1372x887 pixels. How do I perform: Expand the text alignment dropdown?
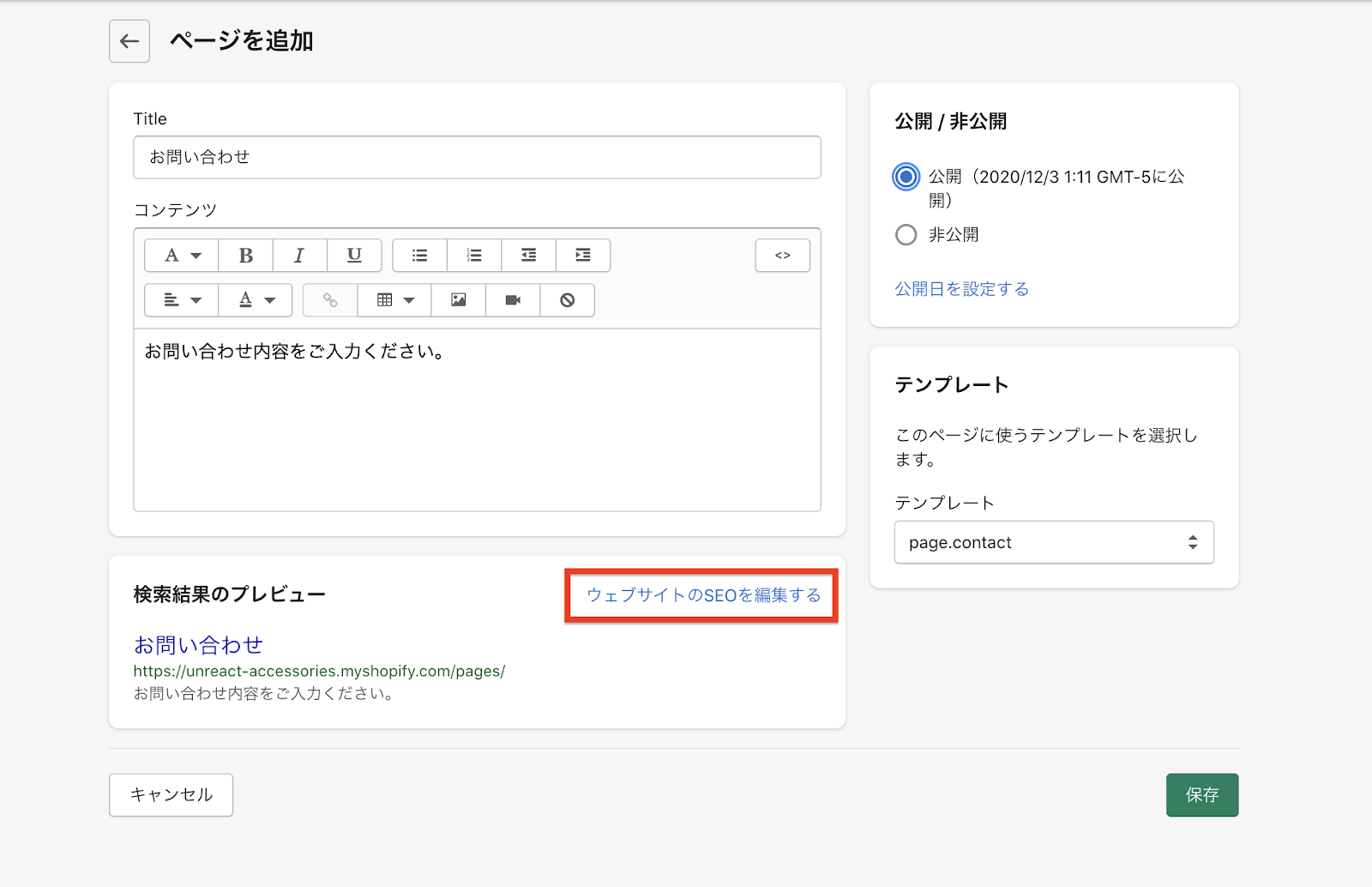tap(182, 300)
